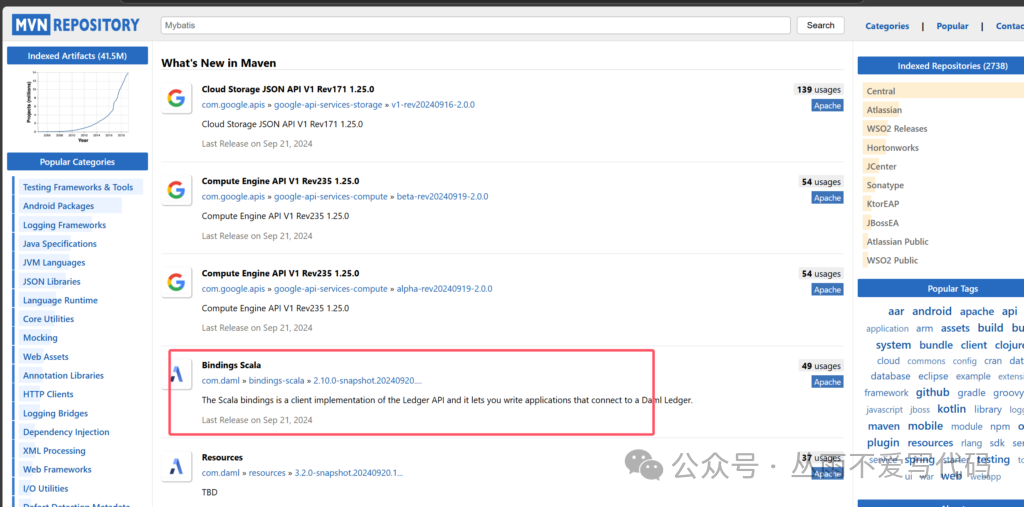Open Cloud Storage JSON API V1 Rev171 title
The height and width of the screenshot is (507, 1024).
pyautogui.click(x=288, y=90)
